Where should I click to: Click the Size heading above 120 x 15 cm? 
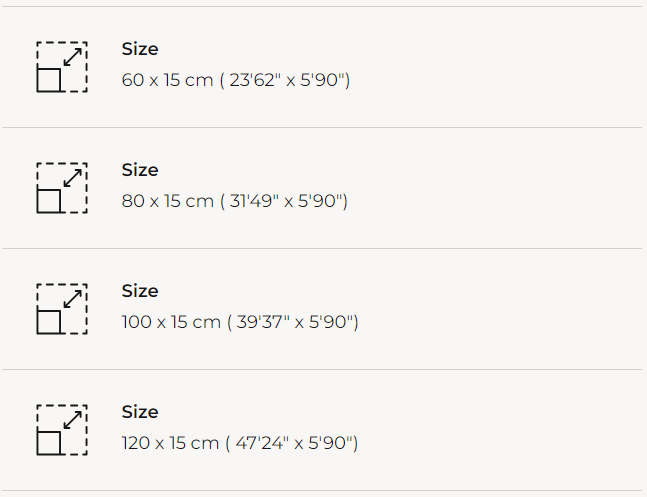pos(140,412)
